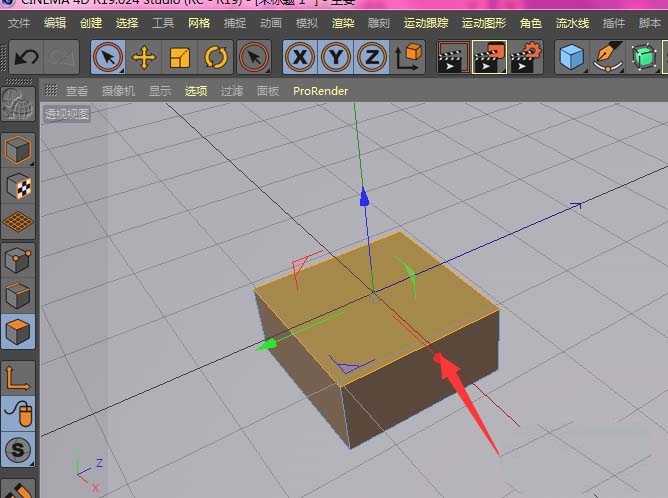Click the Render Settings icon
The image size is (668, 498).
click(525, 57)
